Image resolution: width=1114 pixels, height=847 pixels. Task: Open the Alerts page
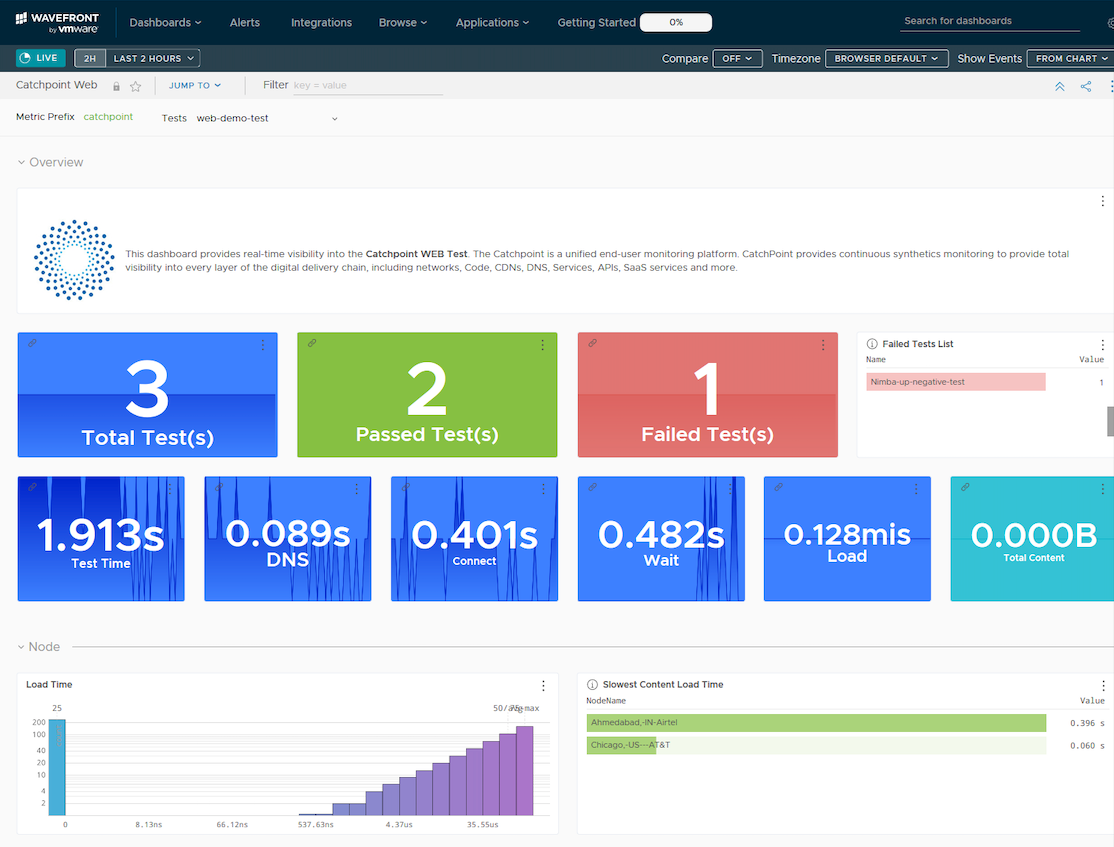point(244,22)
